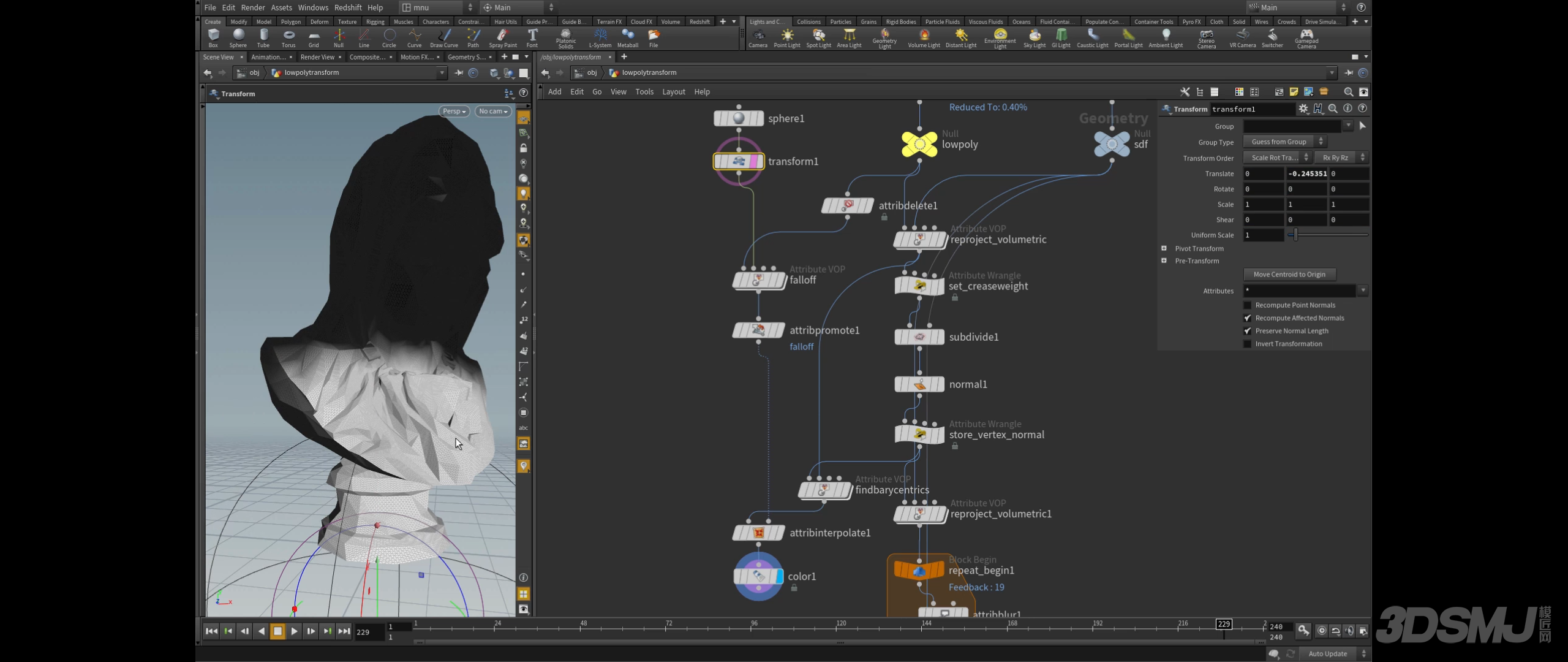Select the Grid shelf tool

314,38
